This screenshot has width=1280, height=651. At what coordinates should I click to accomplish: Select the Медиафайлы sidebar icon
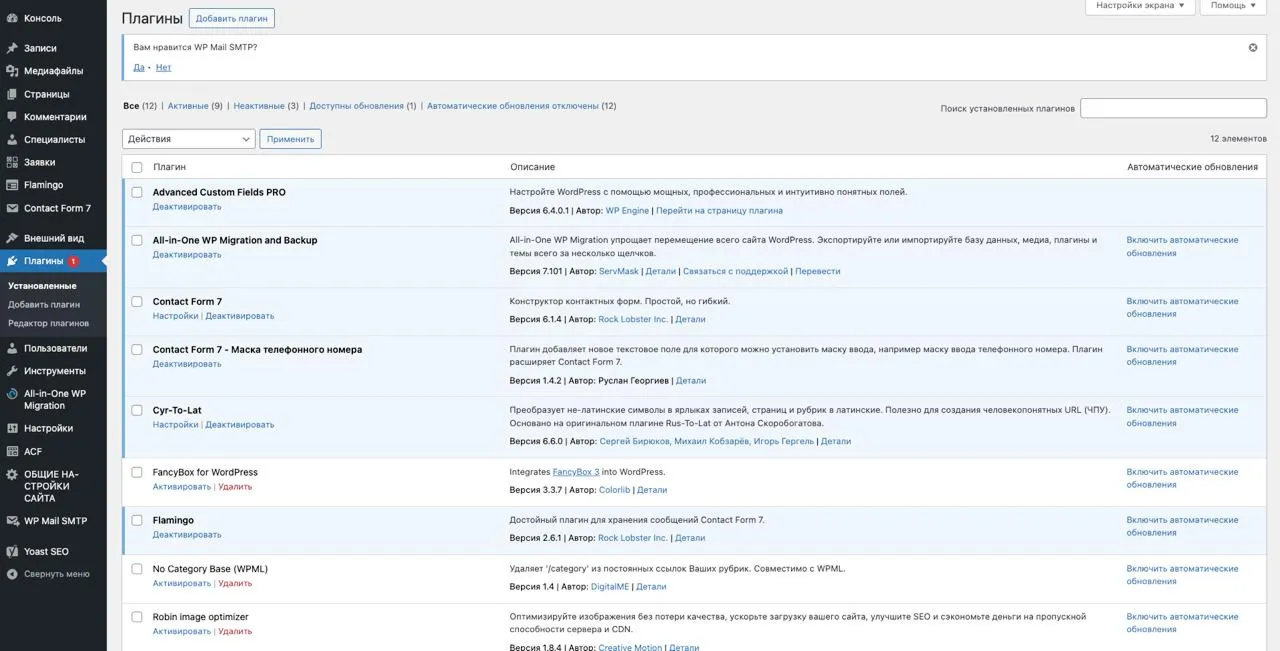pos(12,70)
